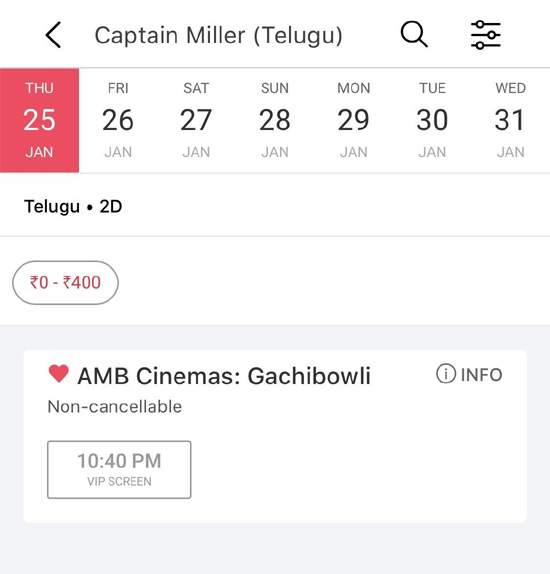Image resolution: width=550 pixels, height=574 pixels.
Task: Choose Sunday 28 Jan date
Action: tap(275, 120)
